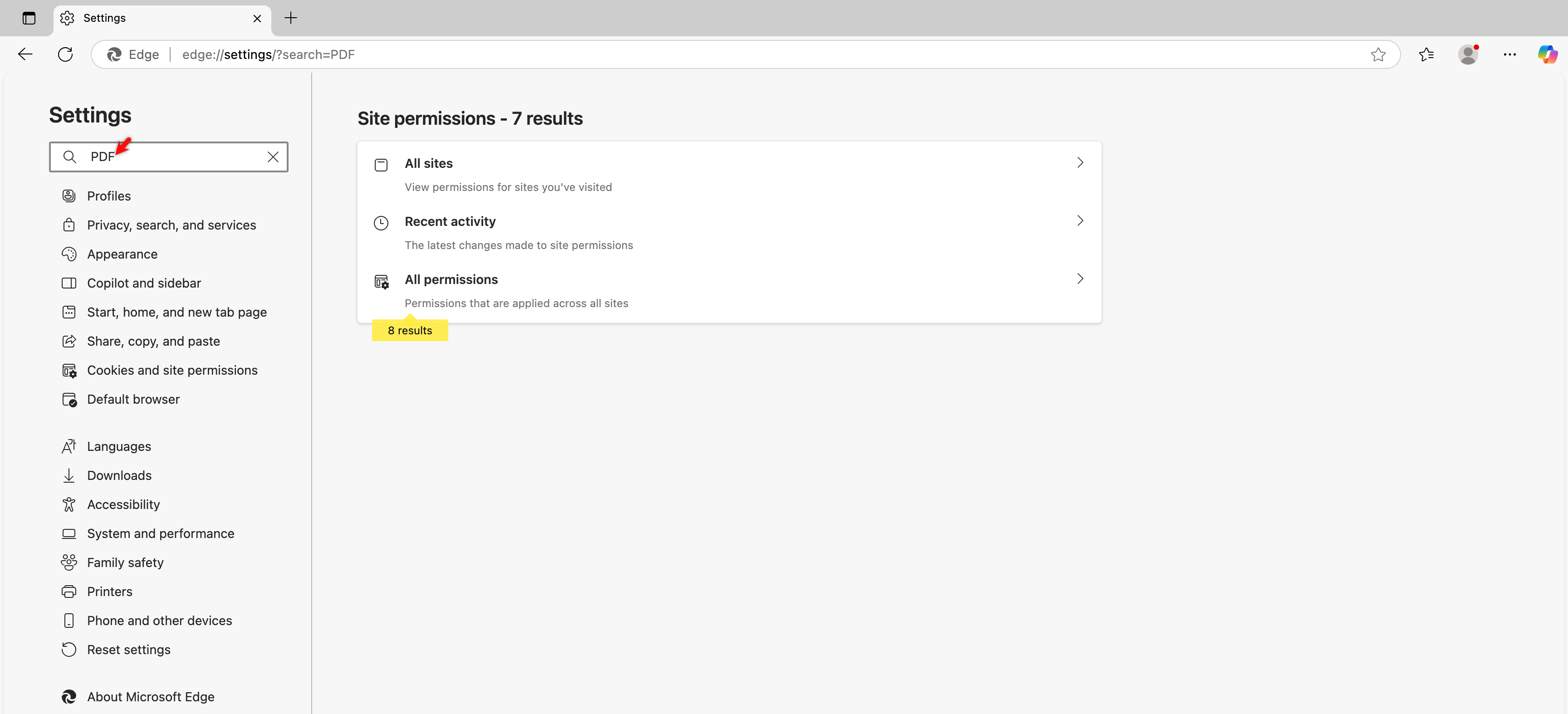The width and height of the screenshot is (1568, 714).
Task: Open Settings and more ellipsis menu
Action: [1509, 54]
